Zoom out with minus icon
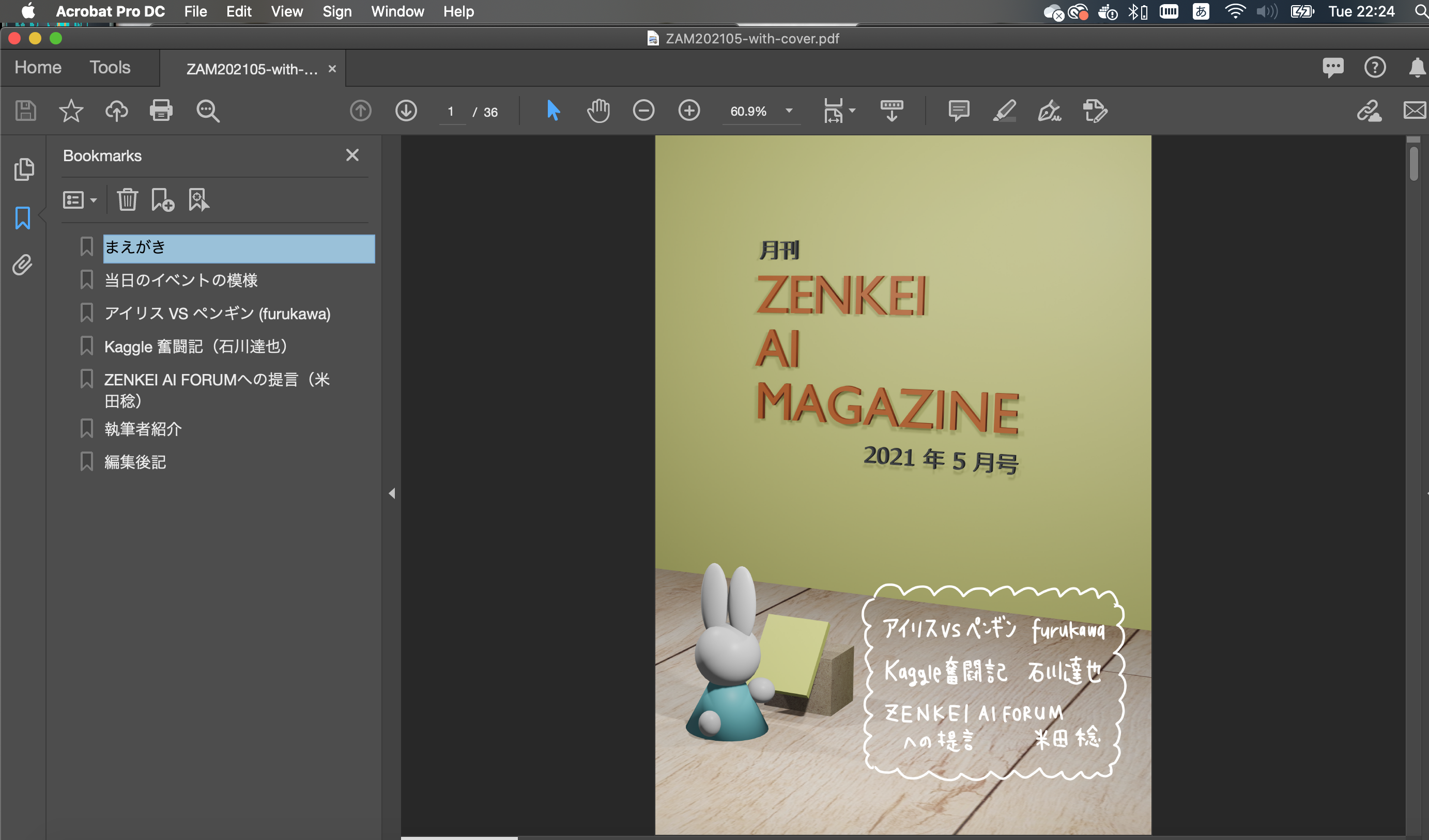 [643, 111]
